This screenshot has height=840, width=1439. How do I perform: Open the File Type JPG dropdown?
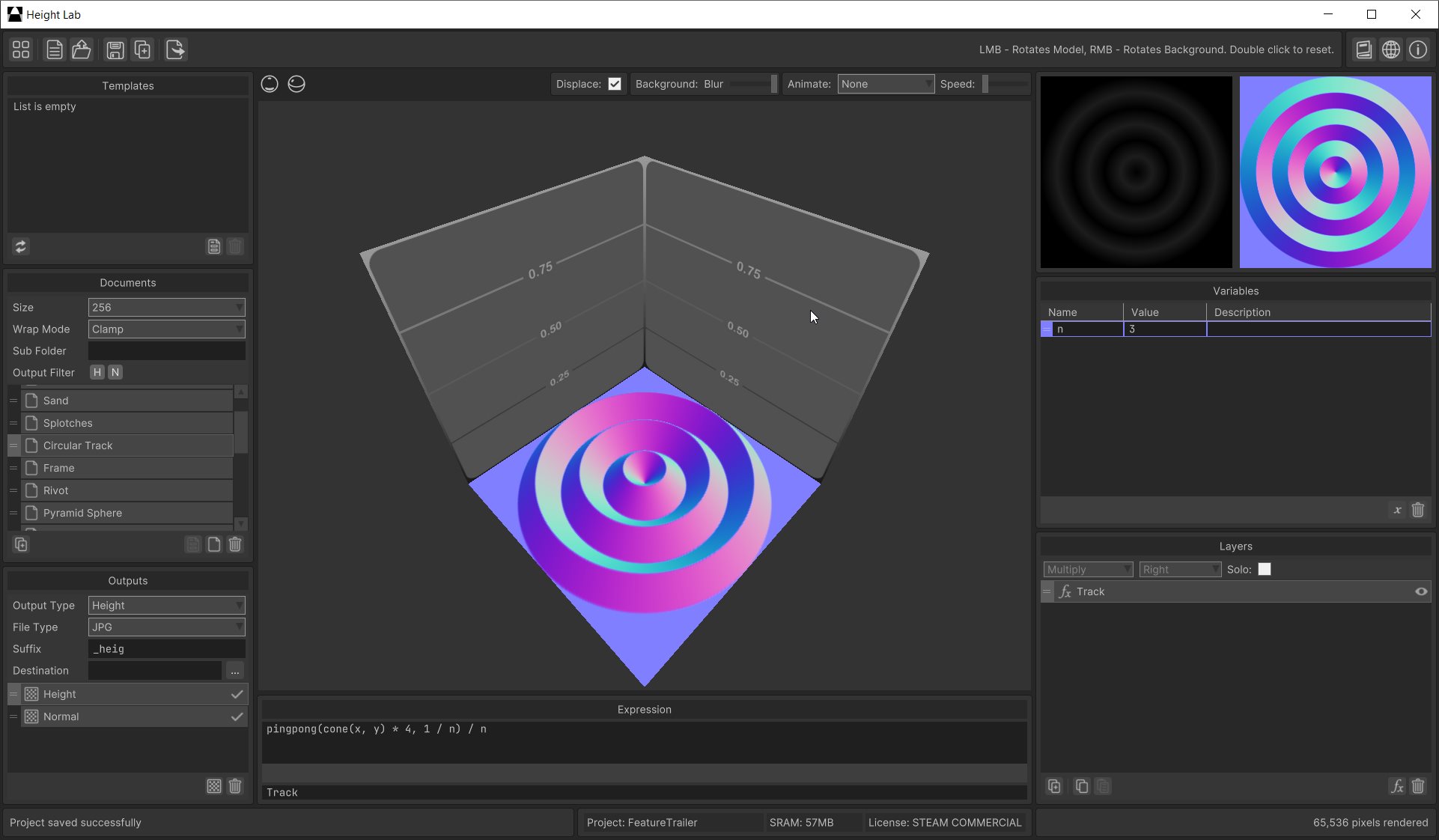coord(166,627)
